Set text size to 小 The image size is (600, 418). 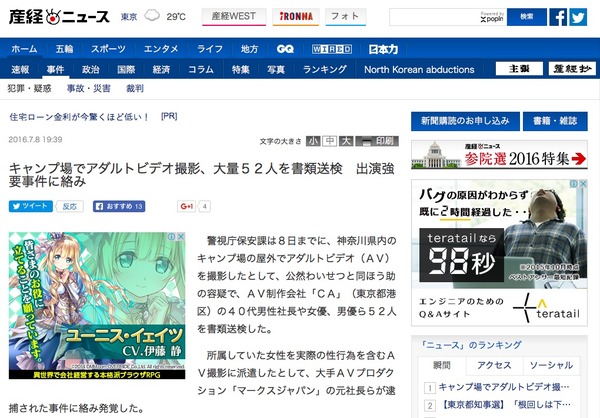tap(313, 141)
